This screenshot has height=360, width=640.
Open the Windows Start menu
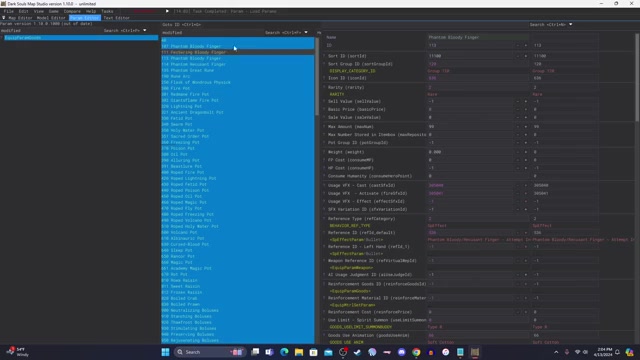click(x=165, y=352)
